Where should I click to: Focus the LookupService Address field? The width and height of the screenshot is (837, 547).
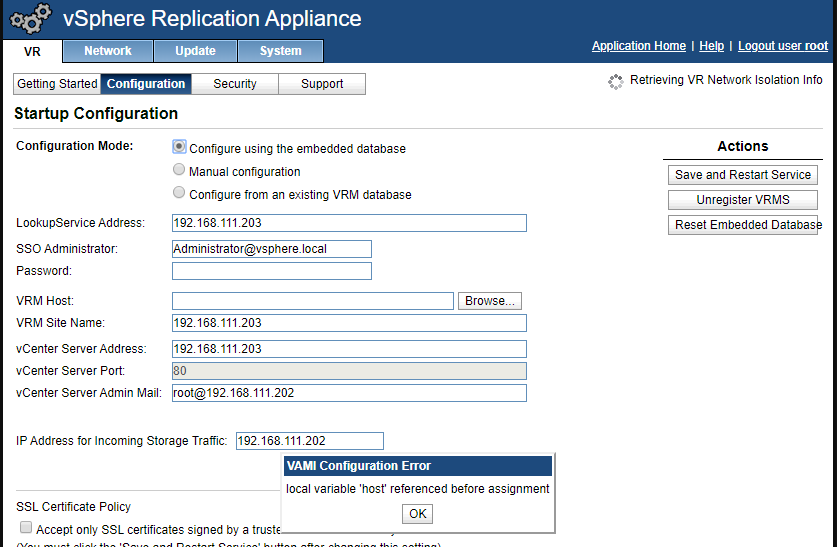pos(349,223)
